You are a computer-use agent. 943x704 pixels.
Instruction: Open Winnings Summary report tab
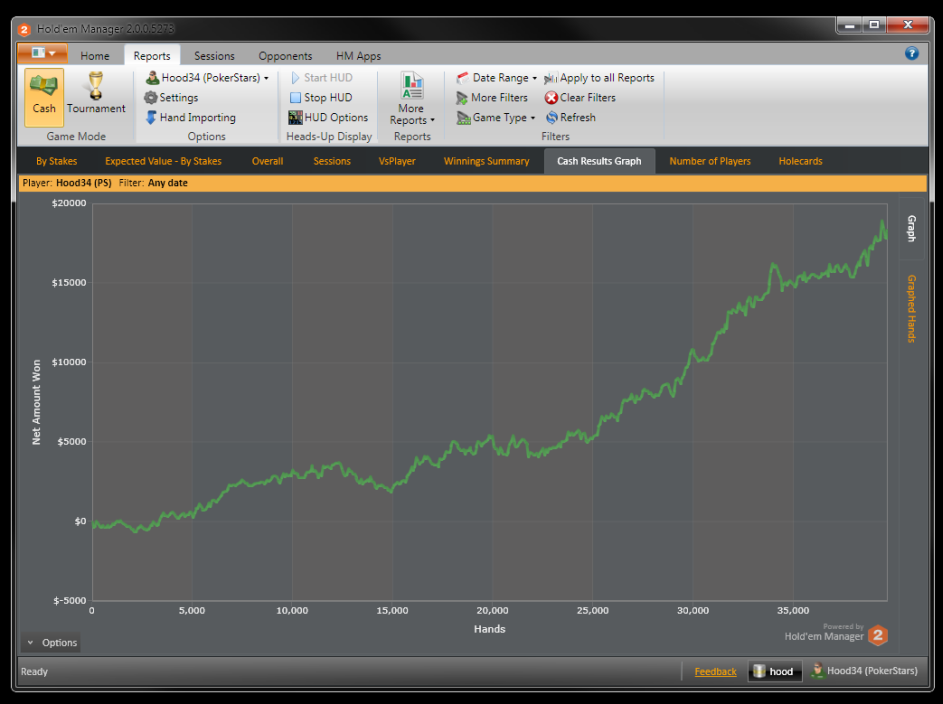click(x=487, y=161)
